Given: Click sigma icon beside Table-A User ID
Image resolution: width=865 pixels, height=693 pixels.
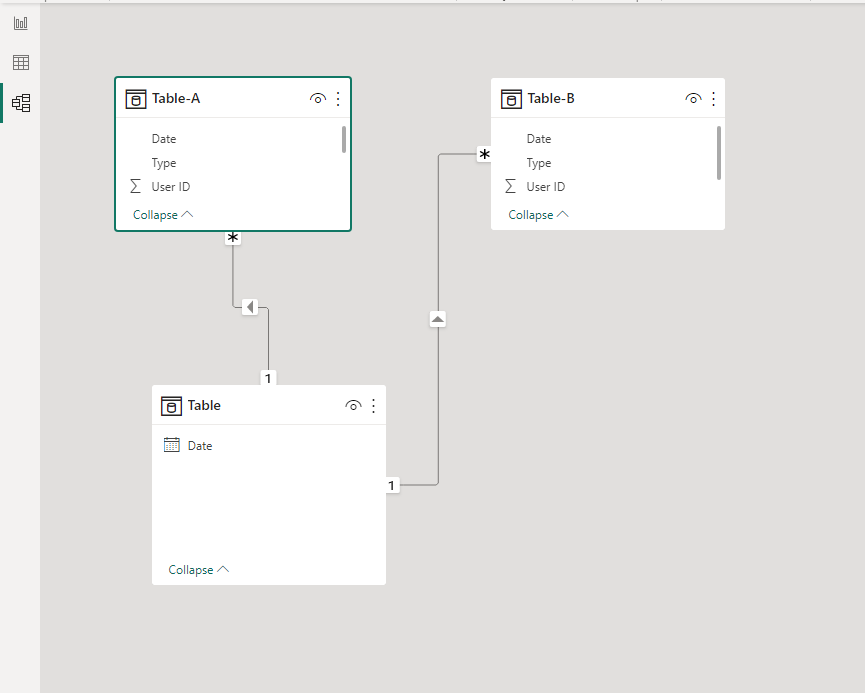Looking at the screenshot, I should (x=135, y=186).
